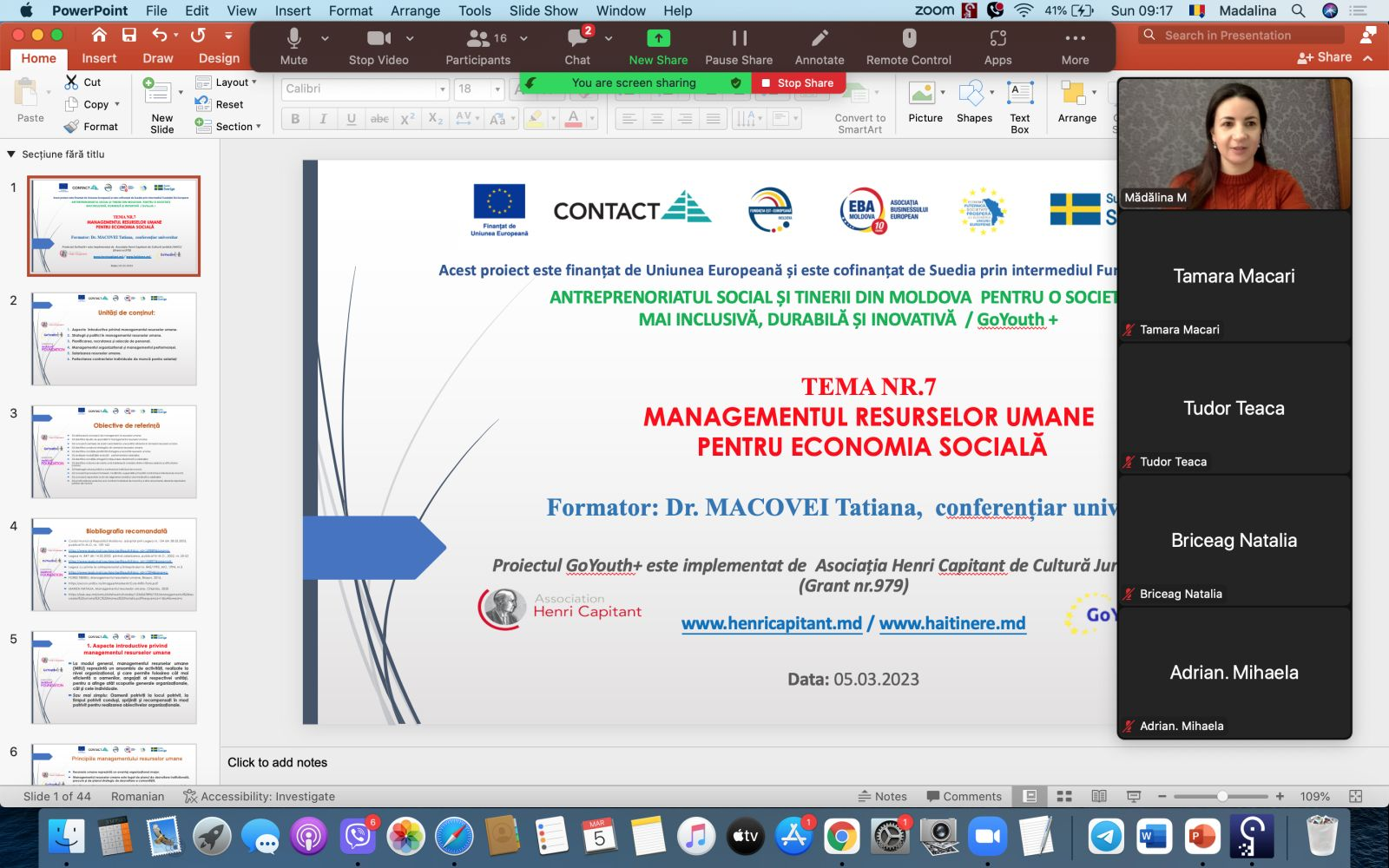Open the font name Calibri dropdown
Image resolution: width=1389 pixels, height=868 pixels.
coord(443,89)
